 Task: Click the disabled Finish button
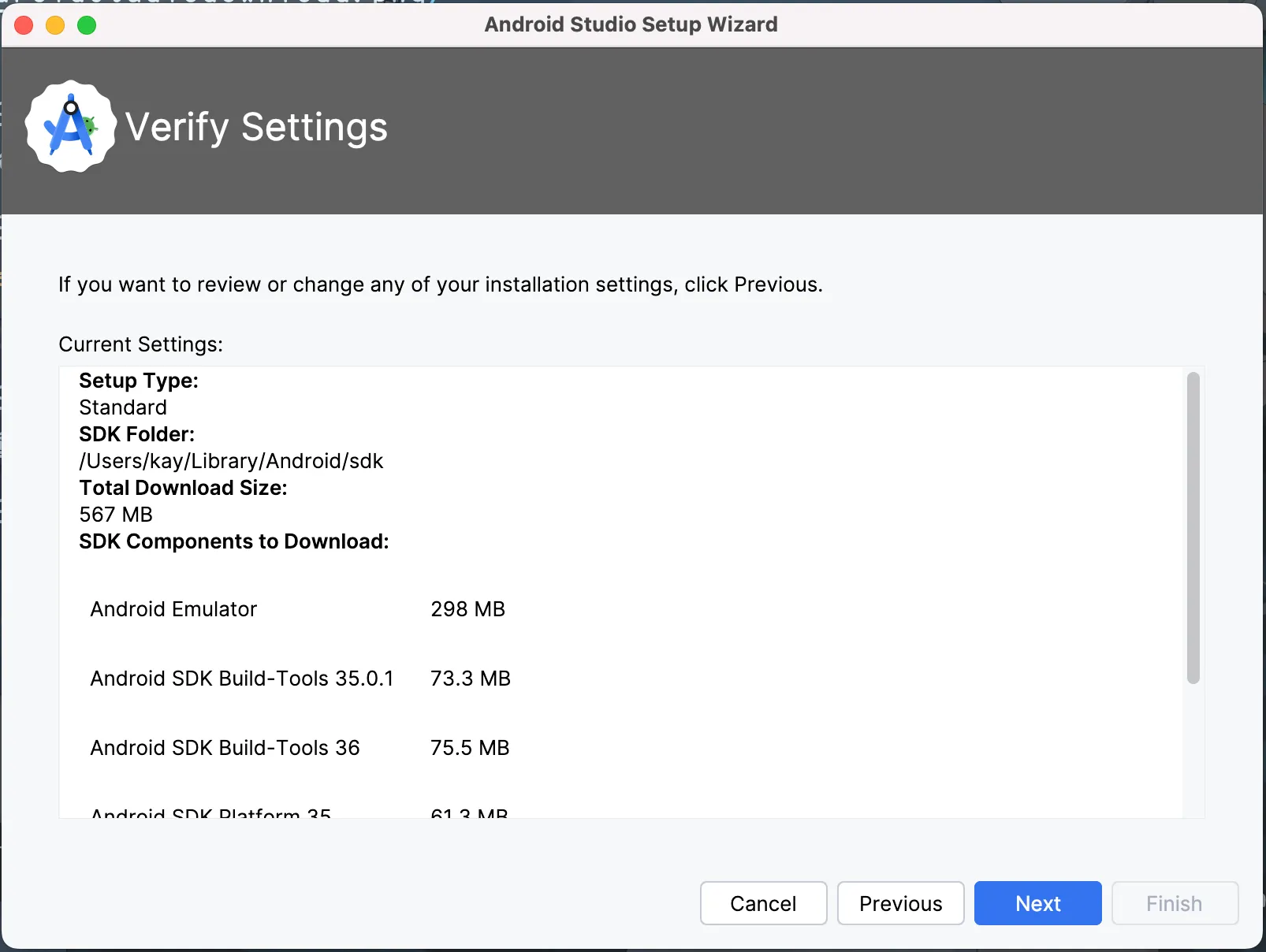pos(1175,903)
